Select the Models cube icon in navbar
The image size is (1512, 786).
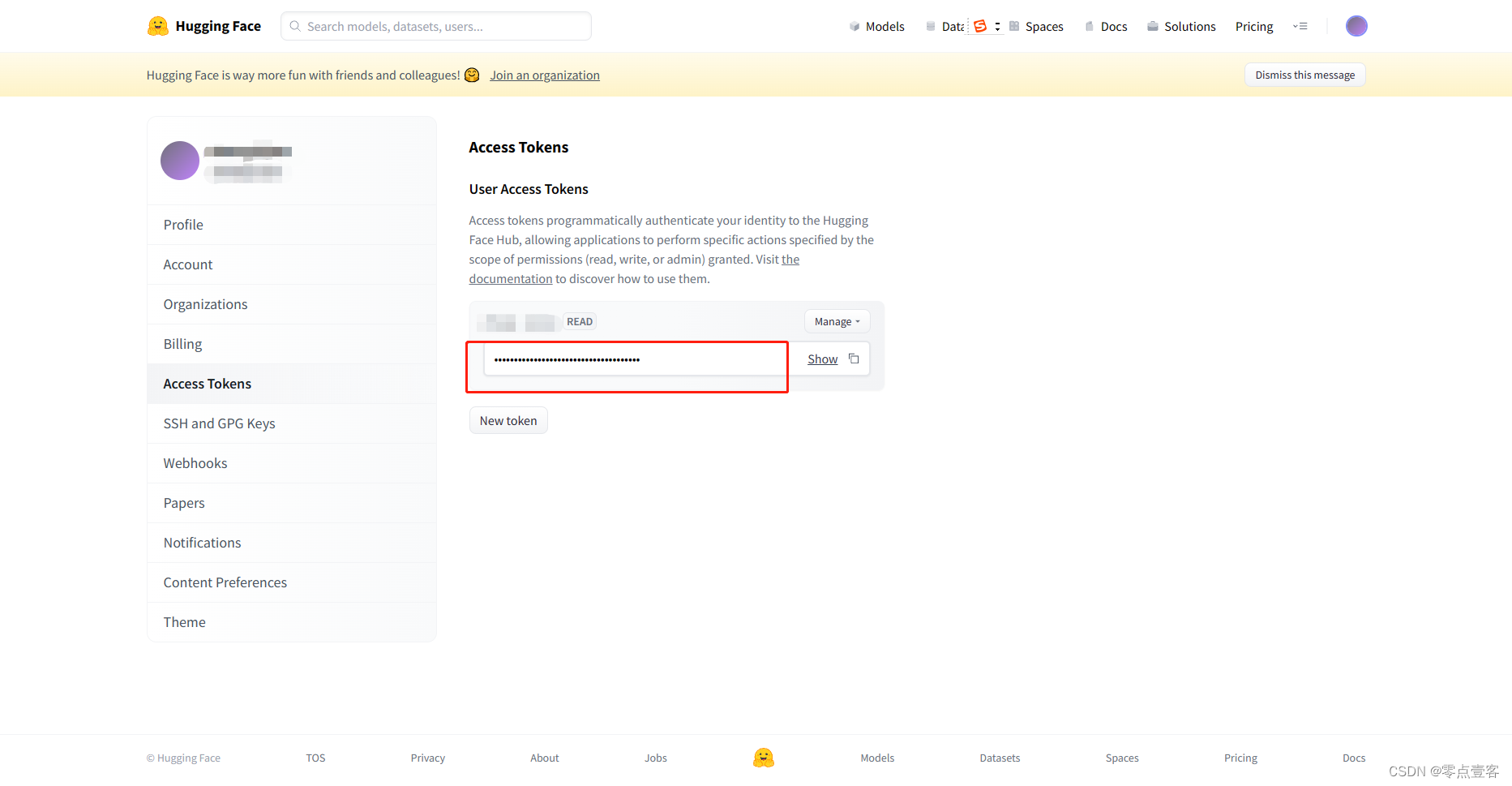pos(854,26)
